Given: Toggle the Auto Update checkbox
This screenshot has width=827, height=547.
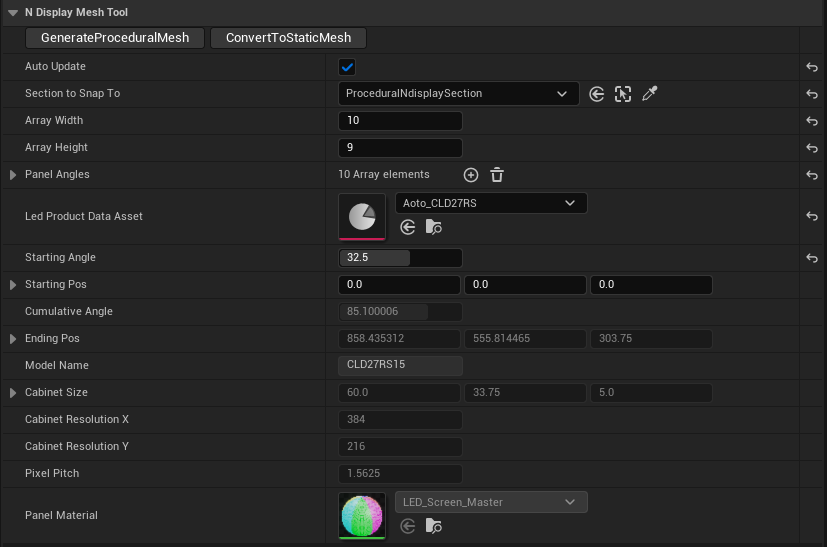Looking at the screenshot, I should tap(347, 67).
